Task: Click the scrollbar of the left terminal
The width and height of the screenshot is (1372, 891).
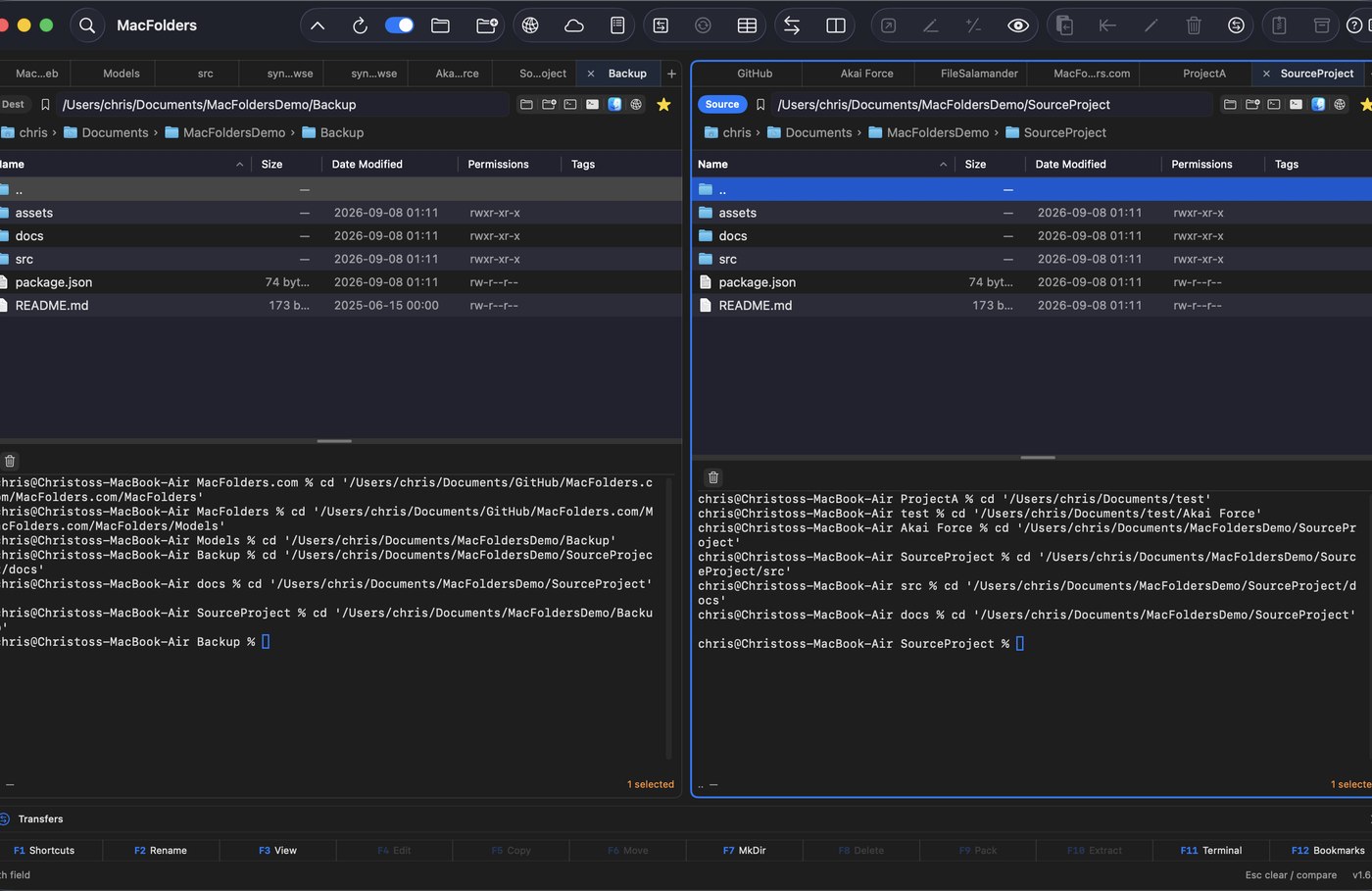Action: pyautogui.click(x=669, y=618)
